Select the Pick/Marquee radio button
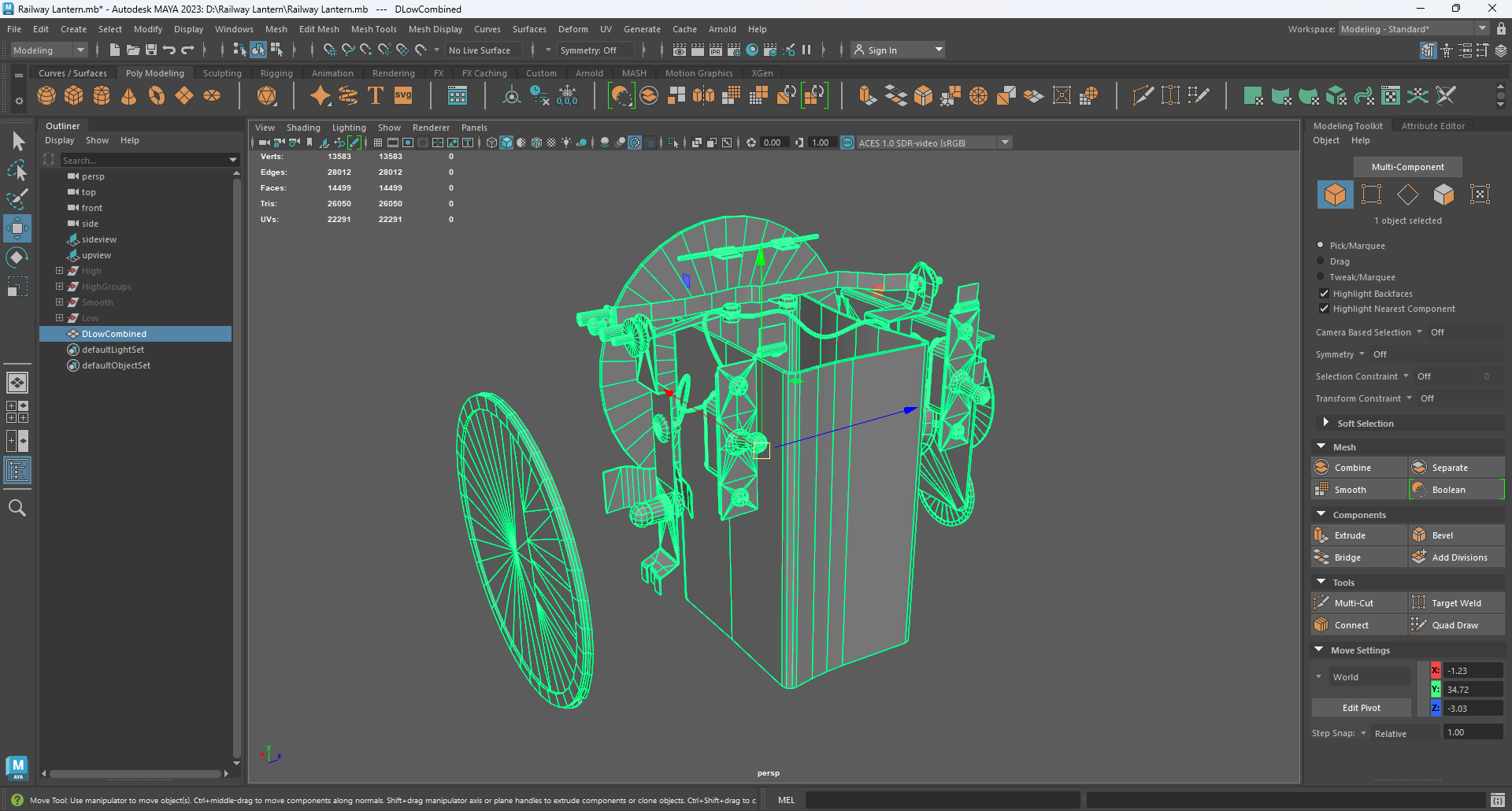Image resolution: width=1512 pixels, height=811 pixels. [1320, 245]
